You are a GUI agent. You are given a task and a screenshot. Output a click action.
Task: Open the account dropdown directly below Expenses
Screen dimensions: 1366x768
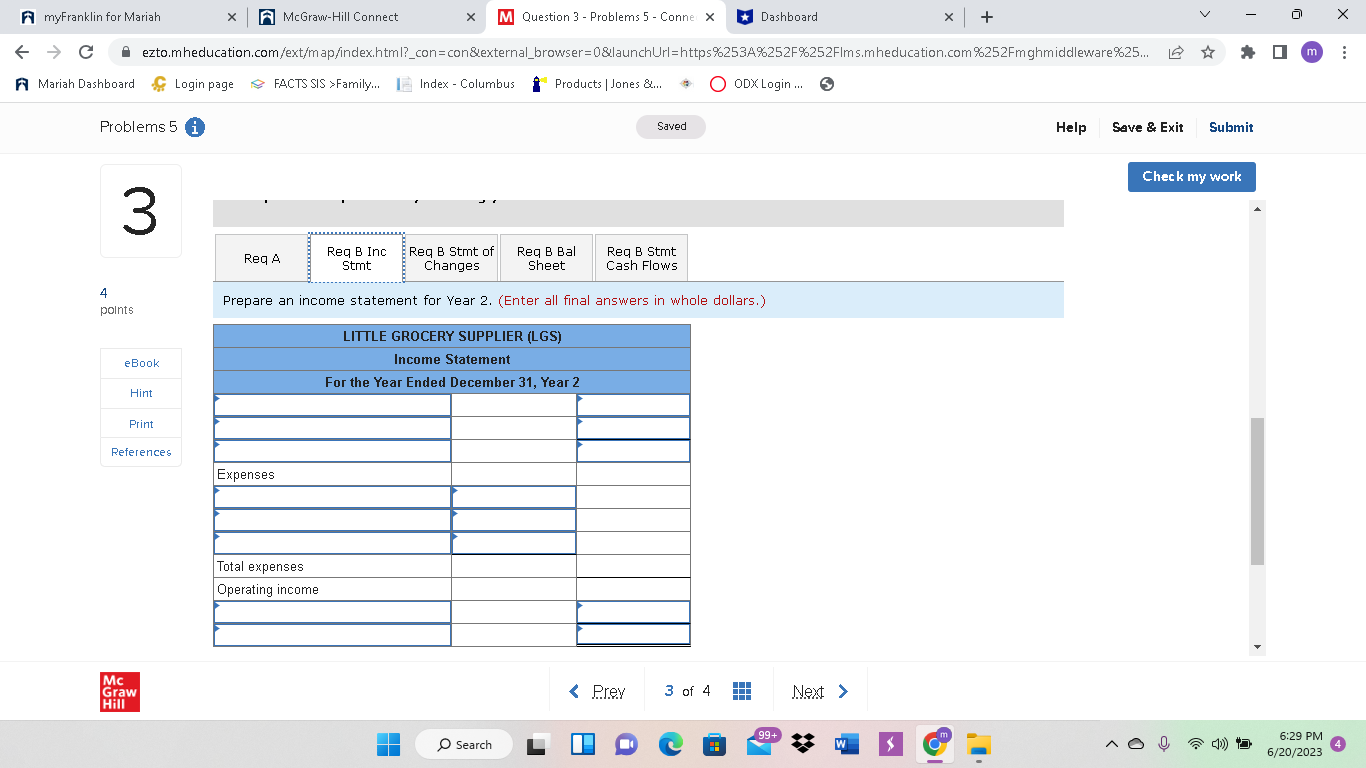pos(332,497)
